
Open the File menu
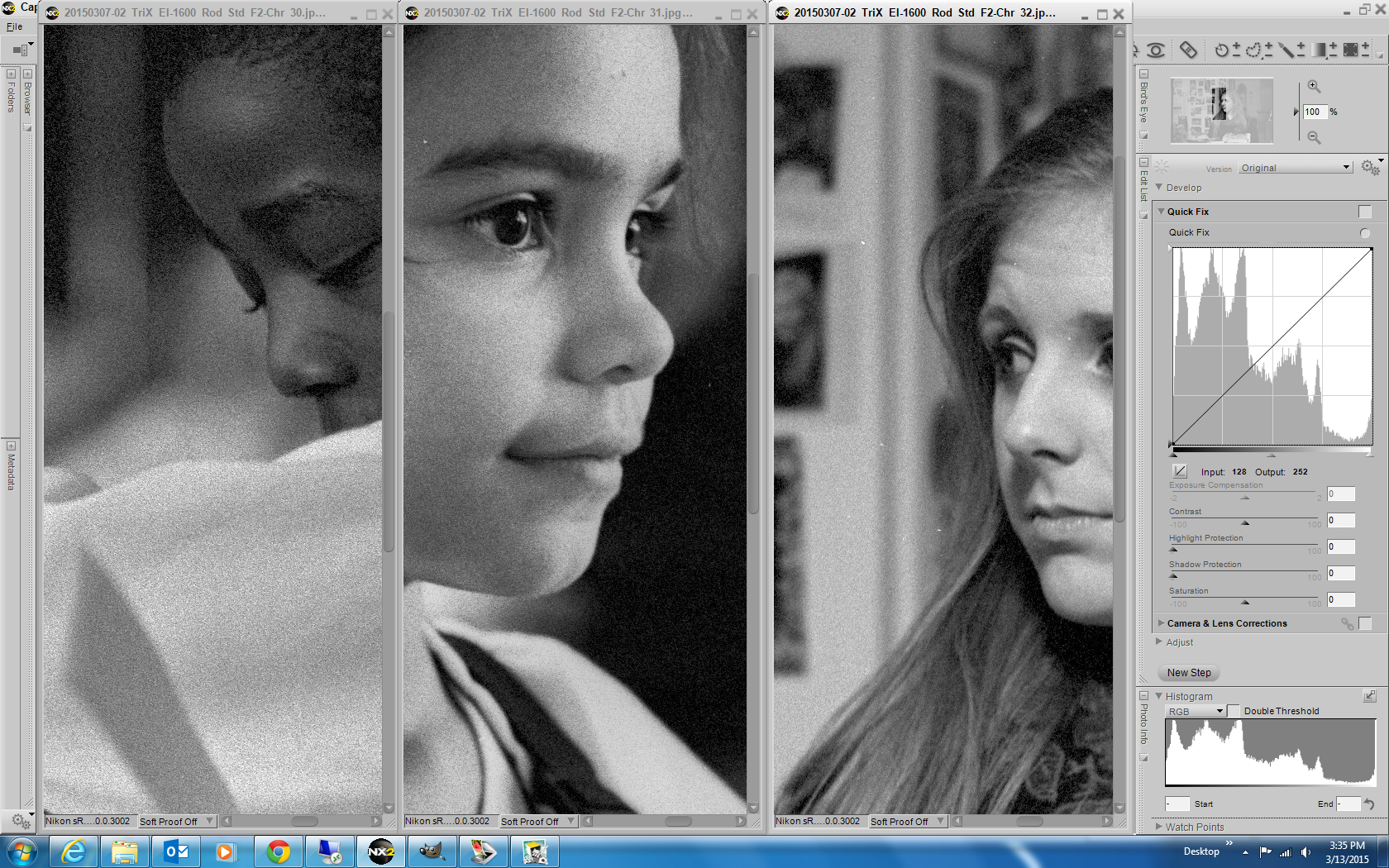click(15, 26)
